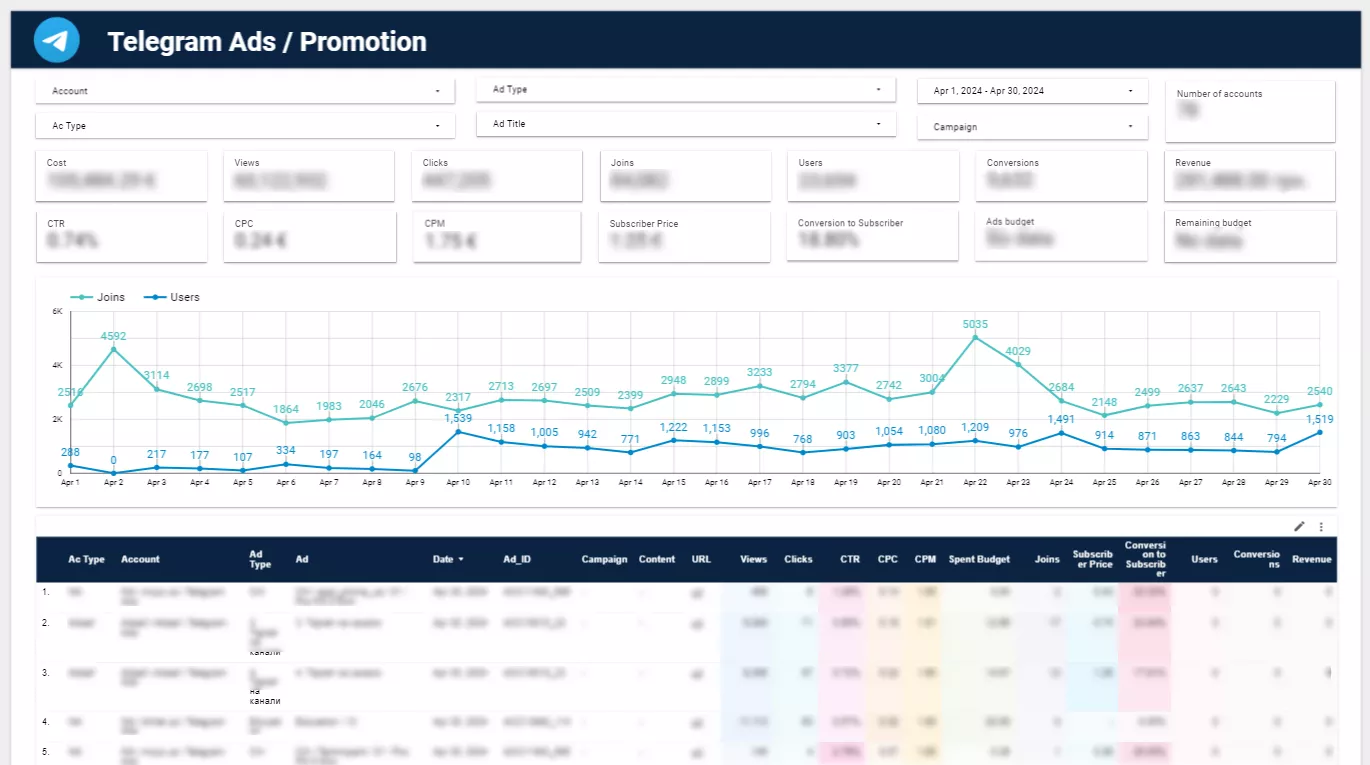Click the CTR scorecard
Image resolution: width=1370 pixels, height=765 pixels.
click(122, 236)
